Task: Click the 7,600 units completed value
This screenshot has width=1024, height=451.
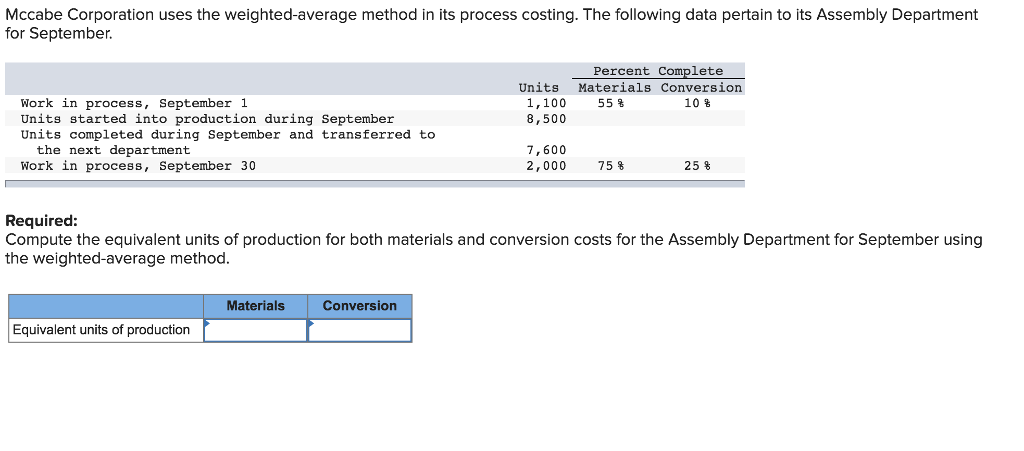Action: (x=546, y=150)
